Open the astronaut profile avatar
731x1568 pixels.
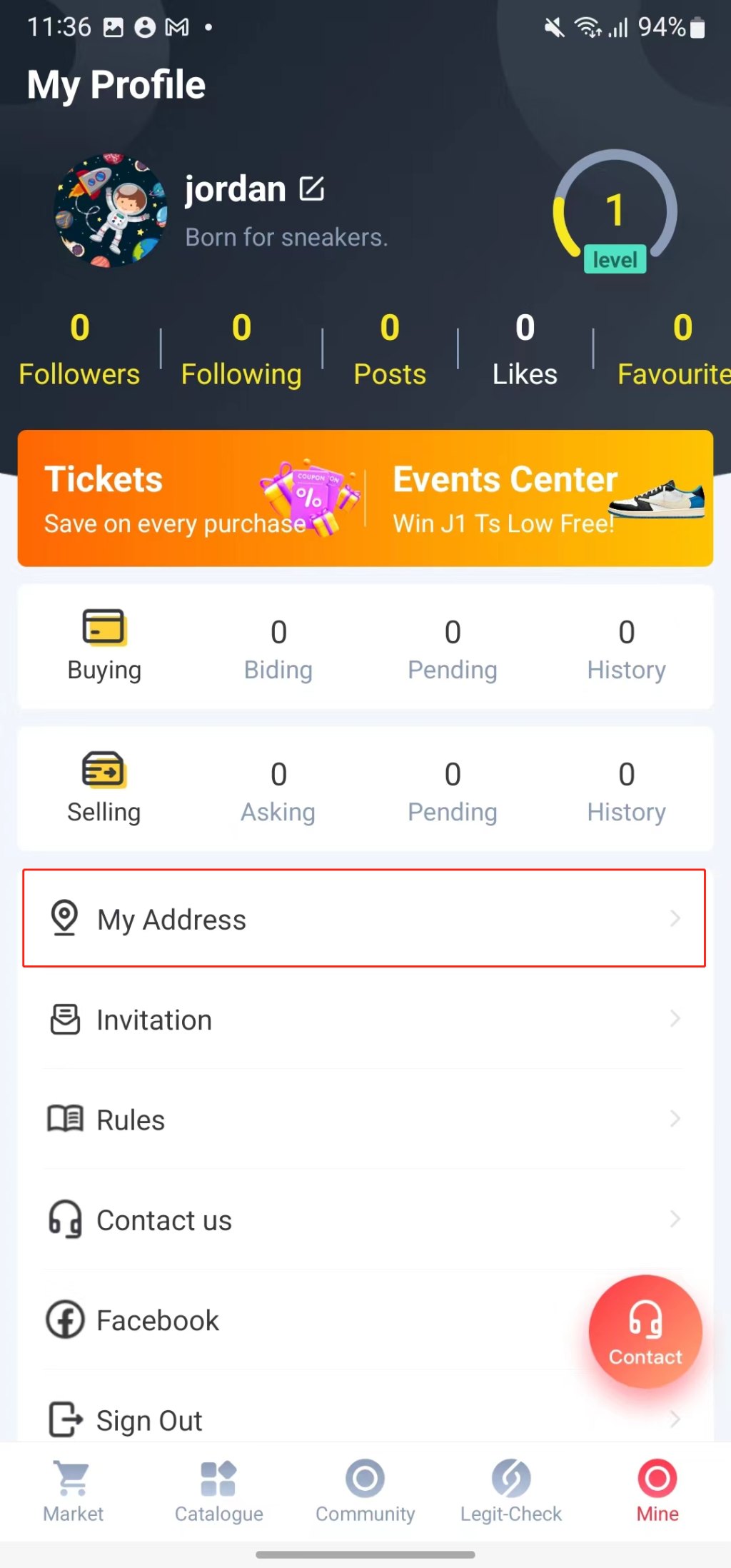(x=111, y=211)
